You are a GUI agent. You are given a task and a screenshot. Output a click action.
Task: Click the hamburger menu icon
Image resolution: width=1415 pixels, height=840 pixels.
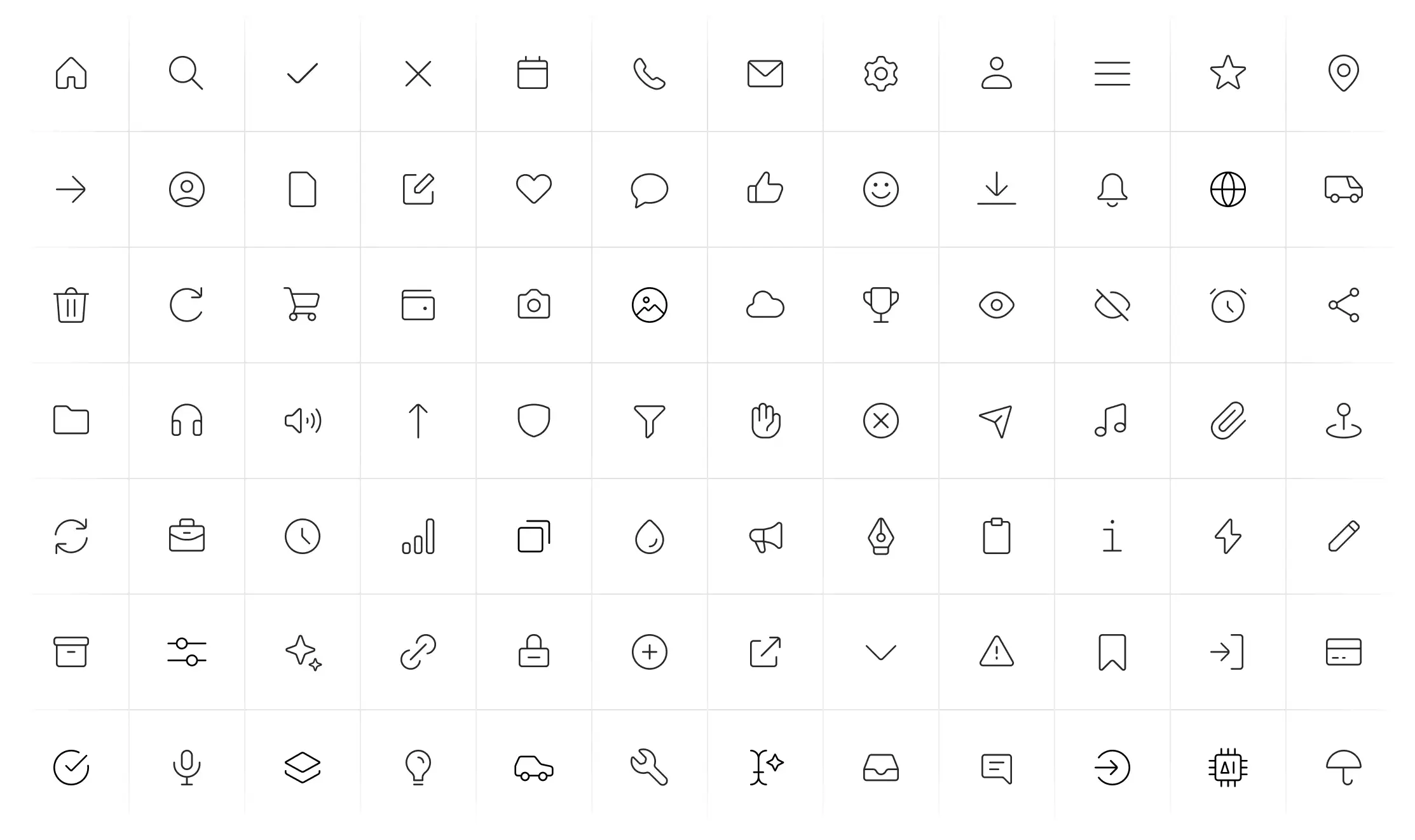coord(1112,74)
